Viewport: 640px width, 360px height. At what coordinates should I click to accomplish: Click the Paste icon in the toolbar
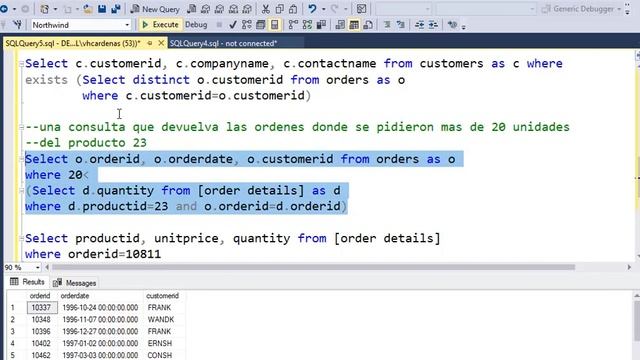[x=293, y=9]
